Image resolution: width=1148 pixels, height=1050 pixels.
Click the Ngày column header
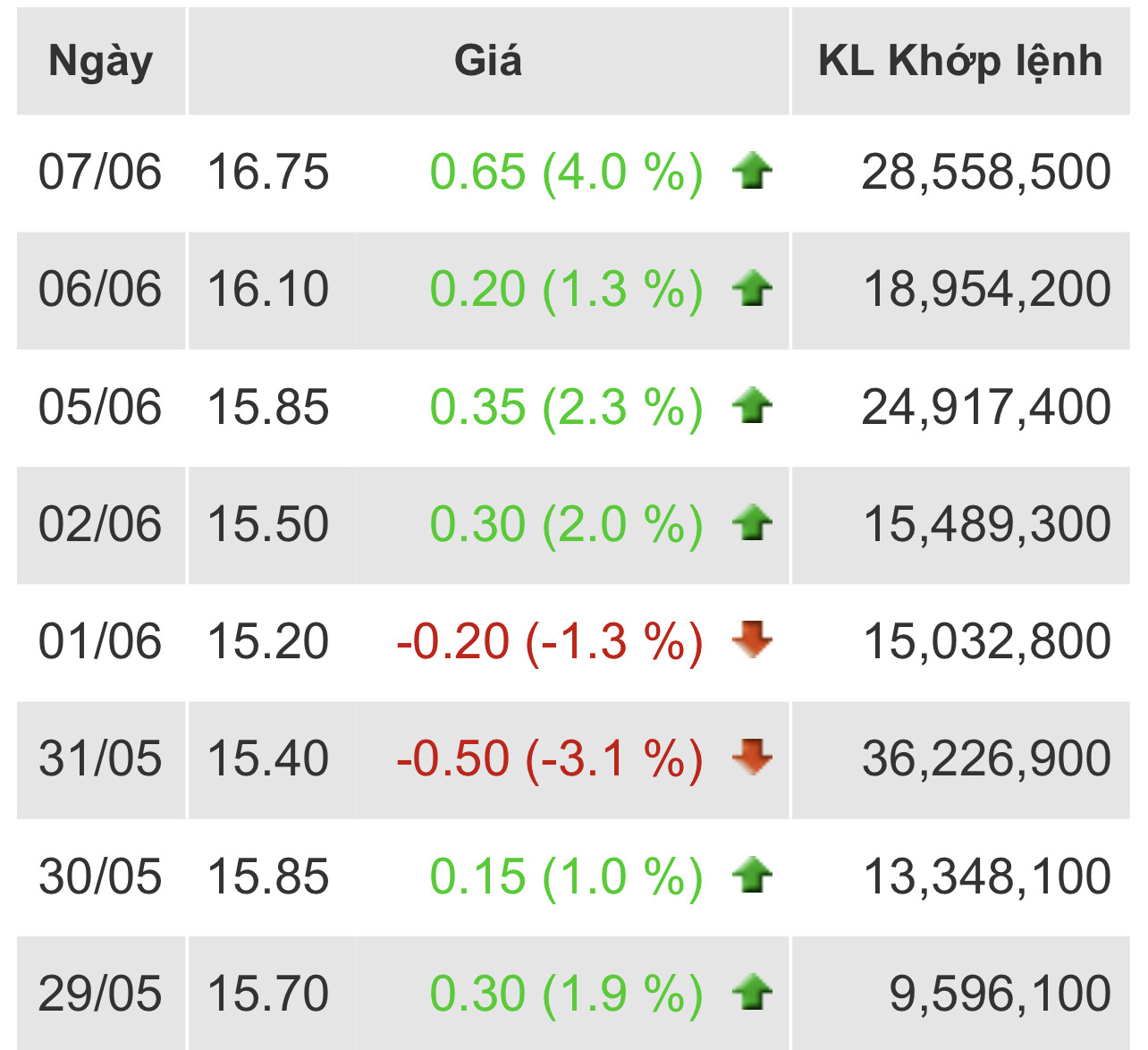tap(101, 61)
